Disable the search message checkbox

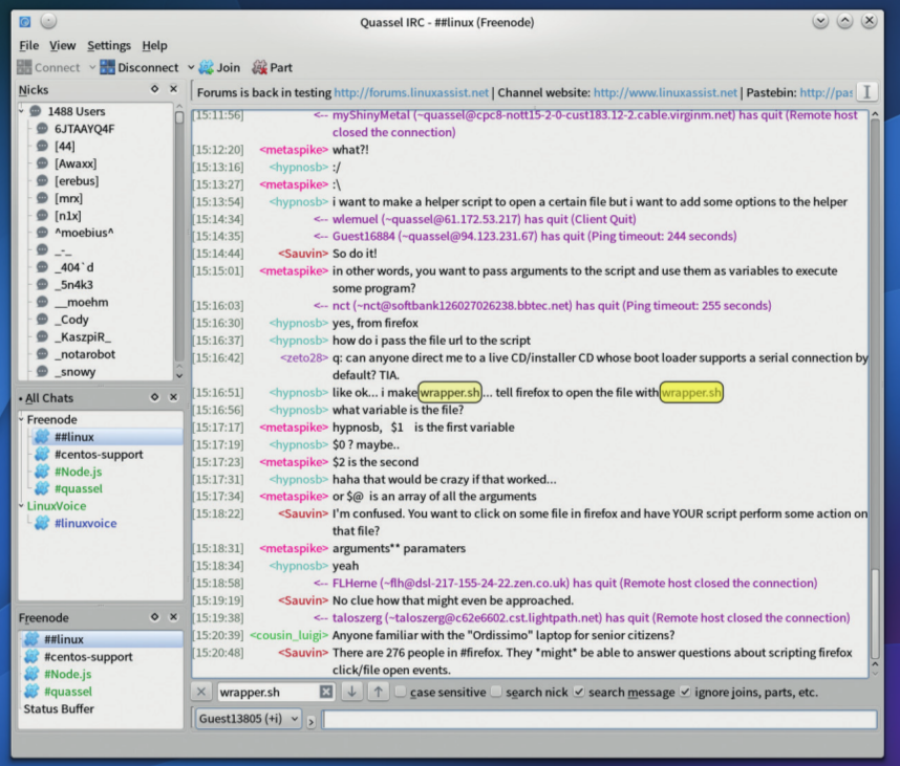(579, 691)
